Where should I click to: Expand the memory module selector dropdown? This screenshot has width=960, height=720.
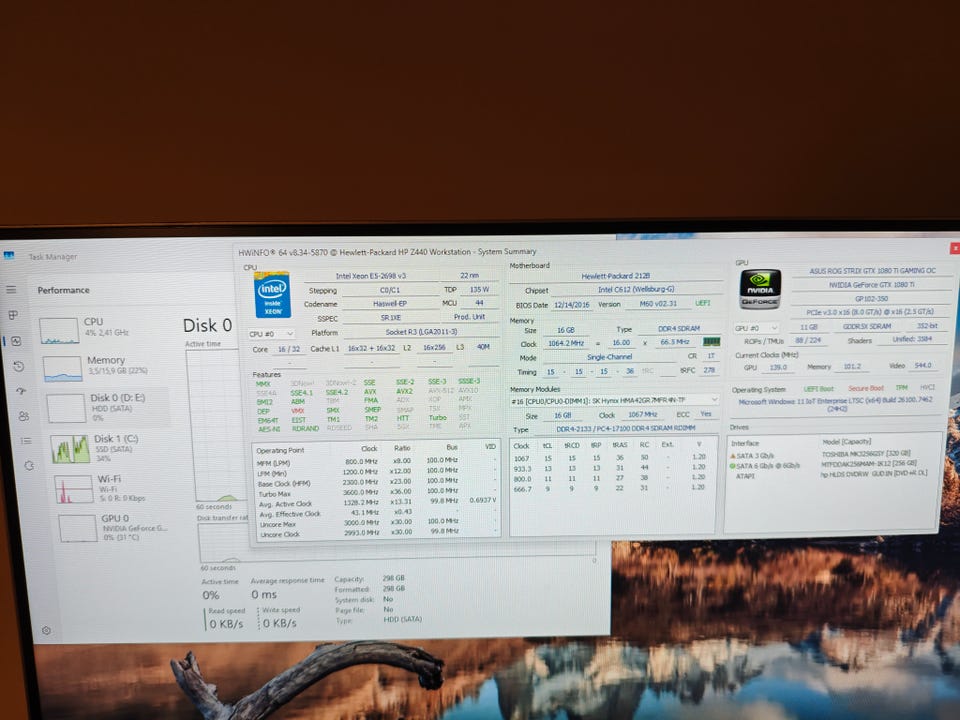(x=613, y=400)
